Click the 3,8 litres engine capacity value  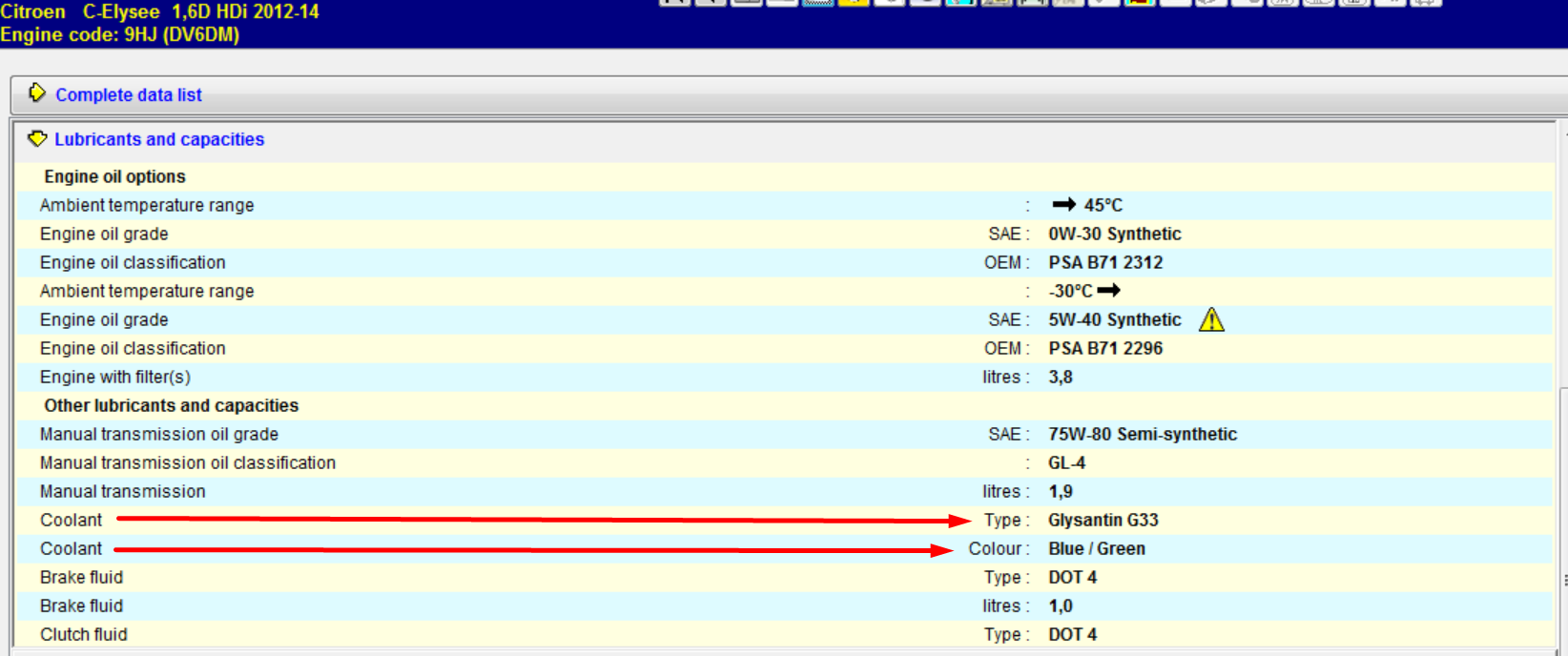(x=1061, y=377)
